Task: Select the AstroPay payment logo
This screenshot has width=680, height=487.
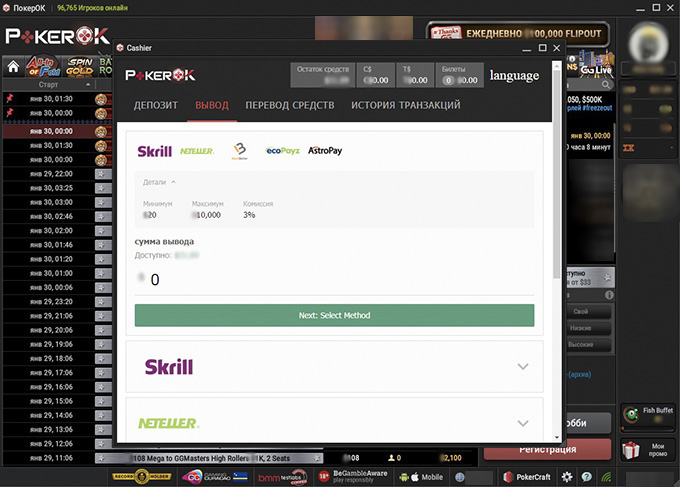Action: [x=325, y=150]
